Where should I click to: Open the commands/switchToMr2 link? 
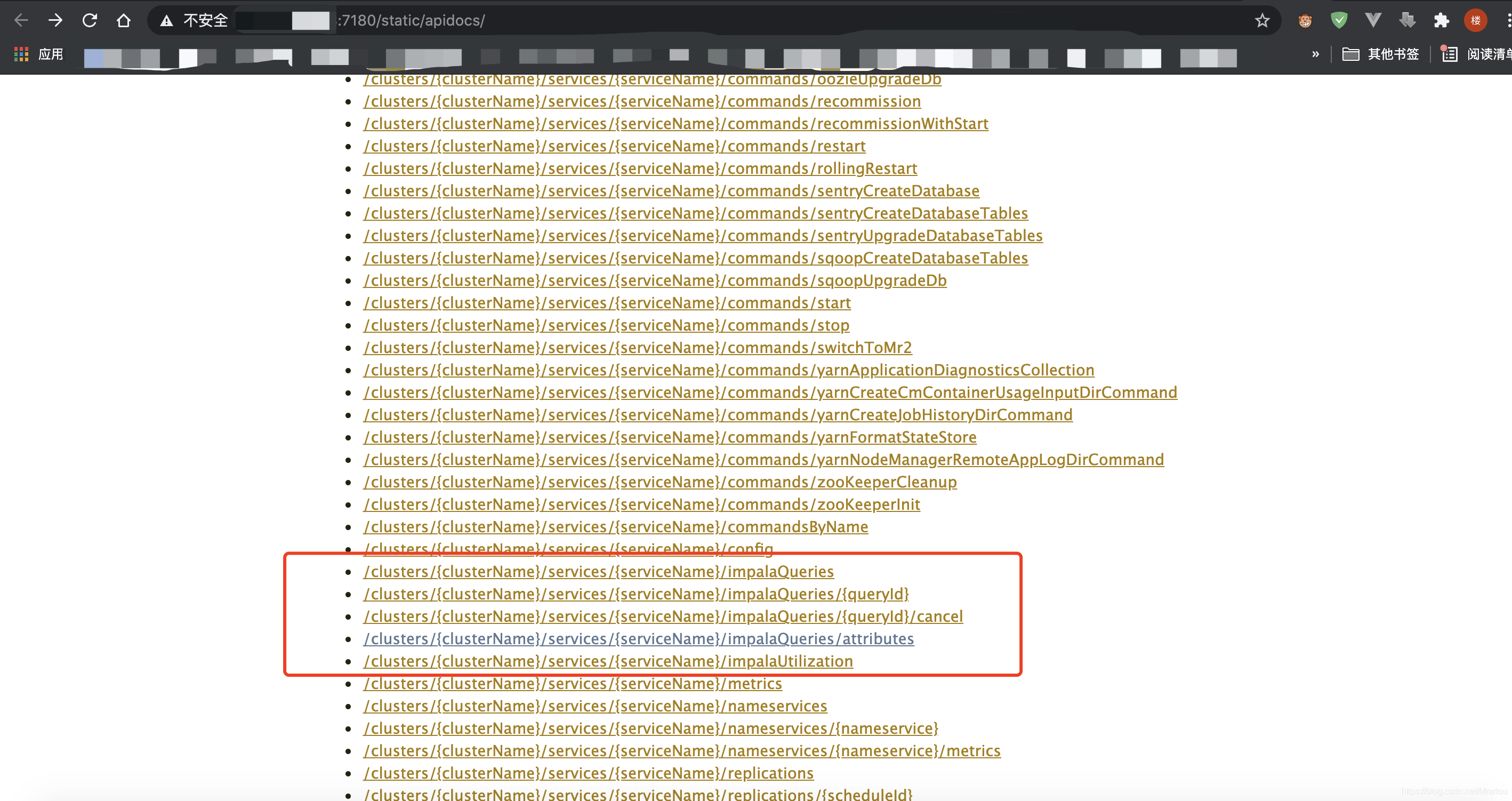(x=638, y=348)
